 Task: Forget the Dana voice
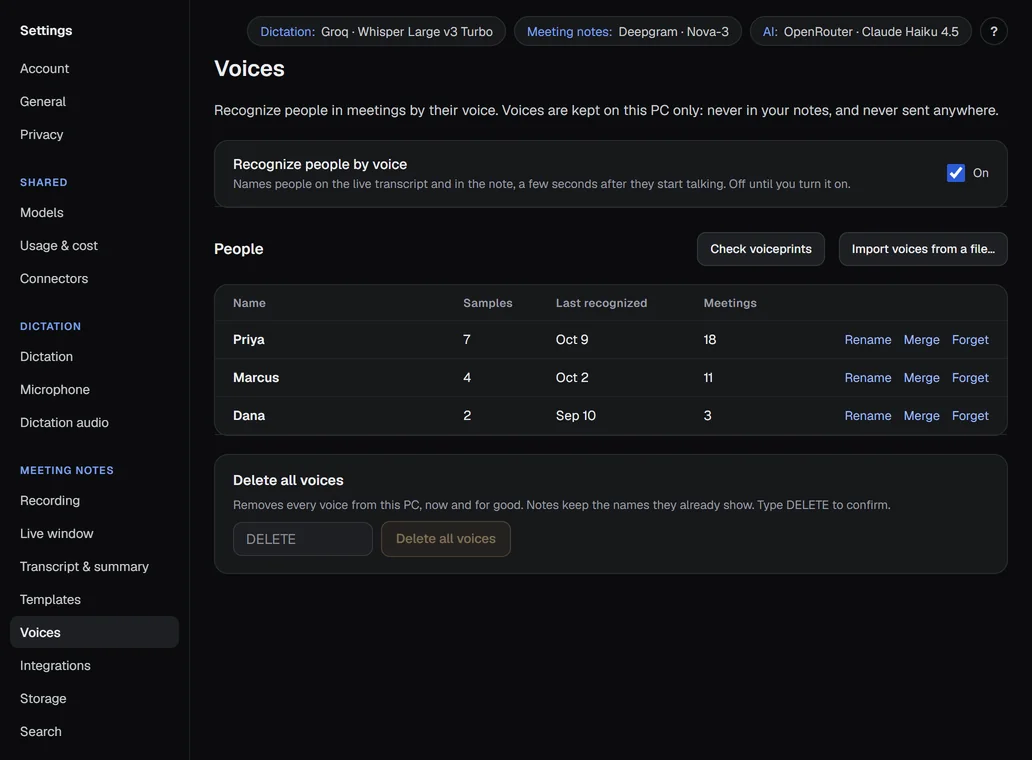[x=970, y=416]
